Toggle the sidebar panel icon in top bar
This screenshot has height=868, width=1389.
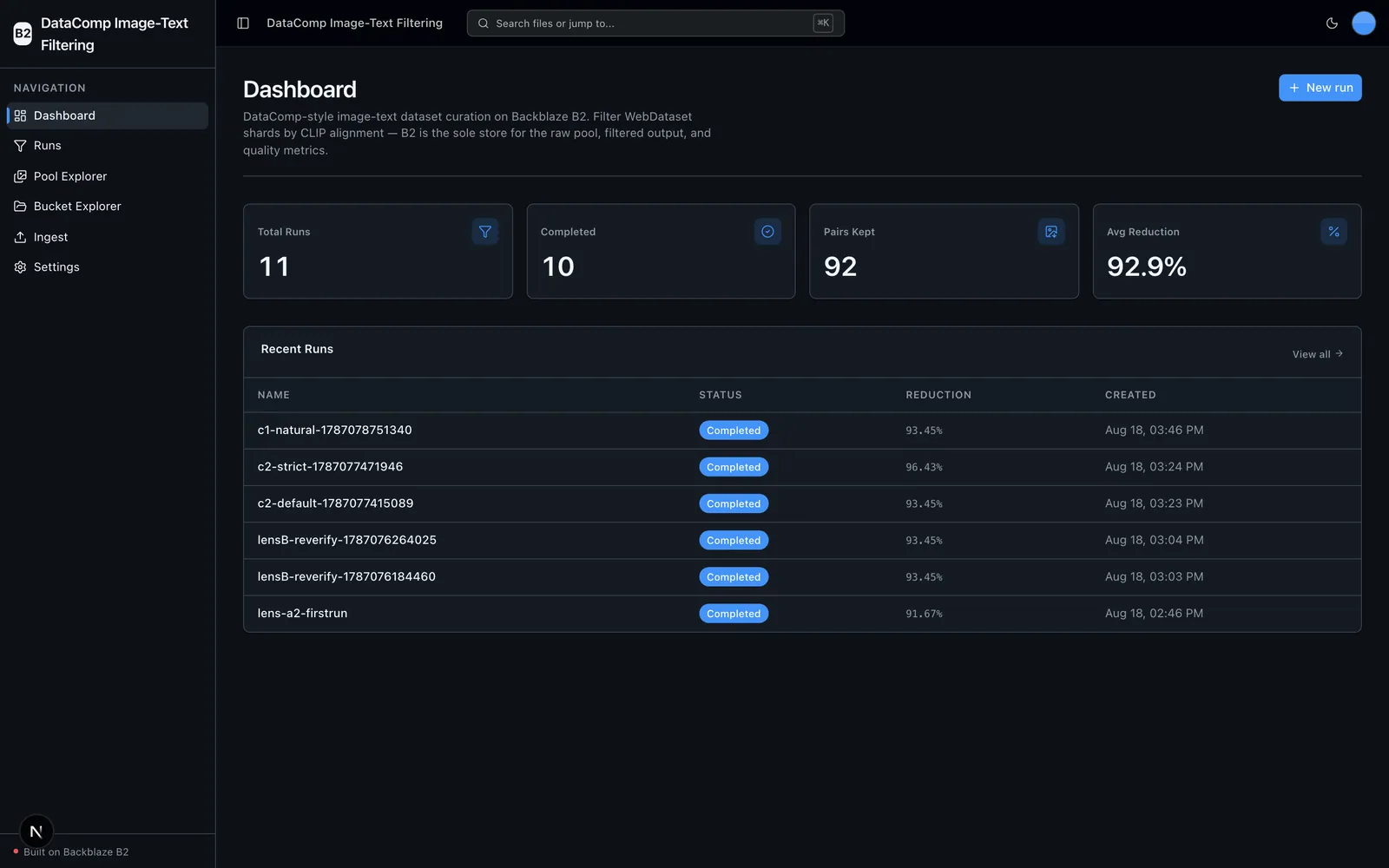[243, 23]
